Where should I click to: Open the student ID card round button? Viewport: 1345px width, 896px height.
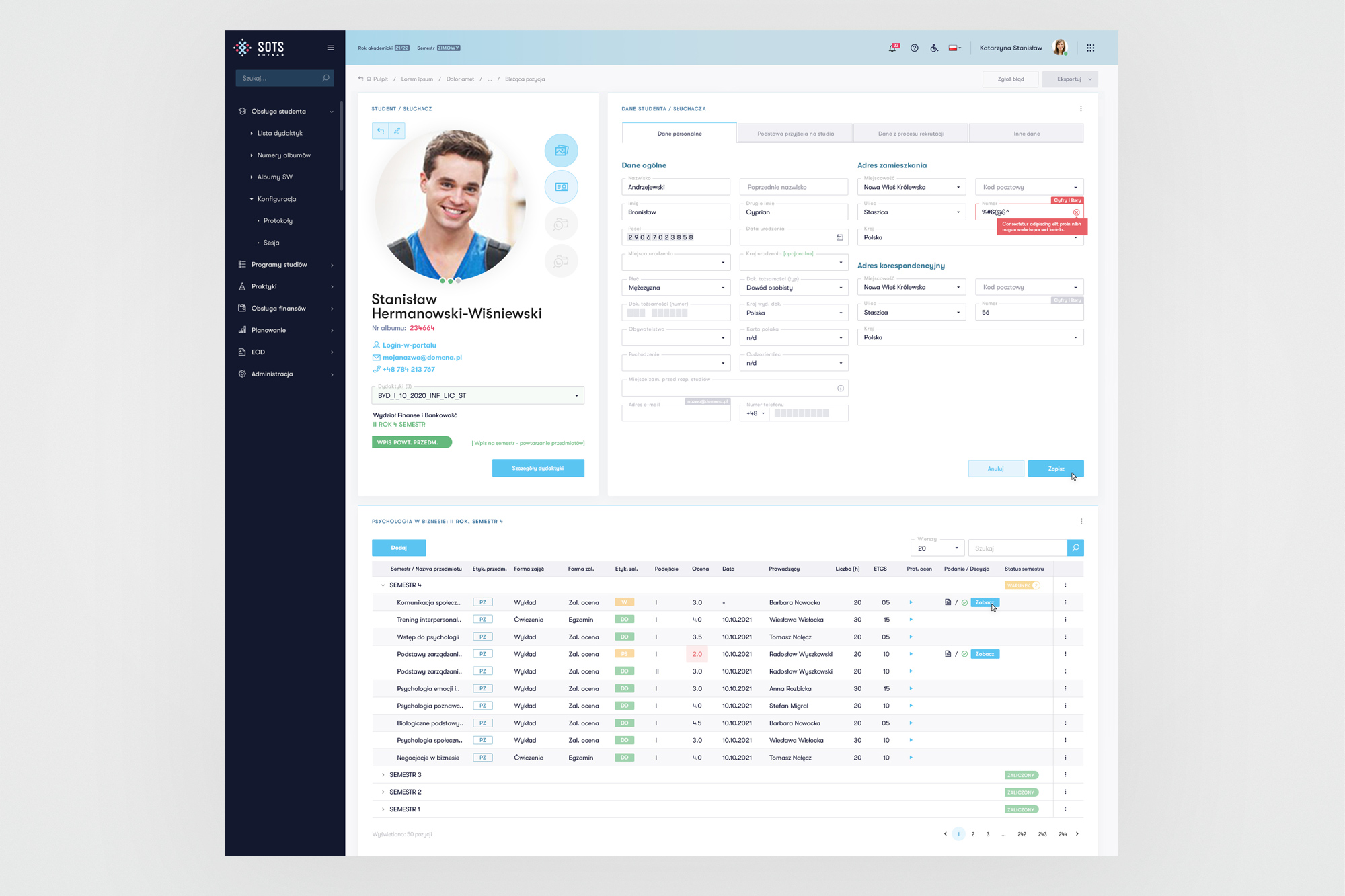tap(561, 187)
